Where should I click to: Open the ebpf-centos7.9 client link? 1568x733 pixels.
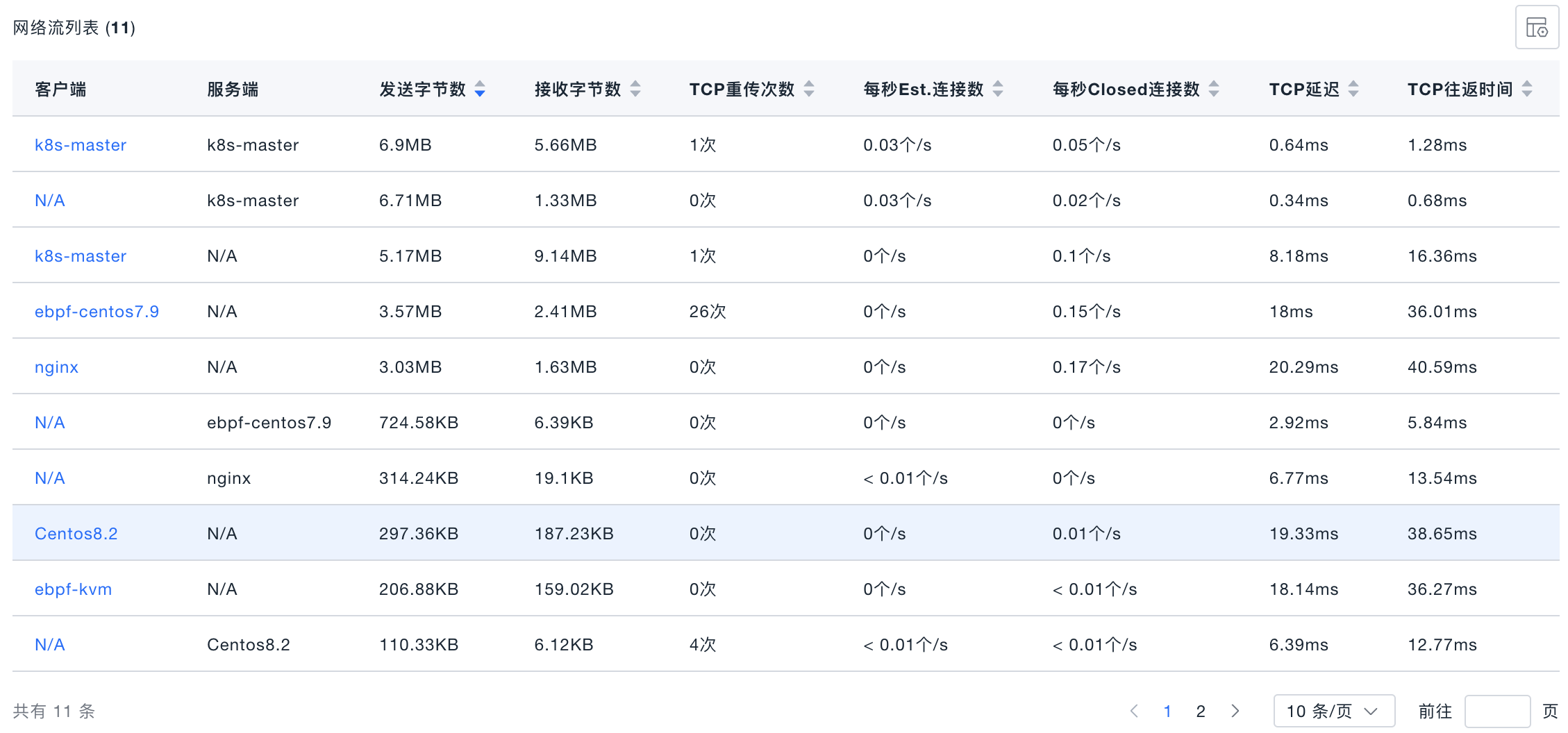click(97, 312)
